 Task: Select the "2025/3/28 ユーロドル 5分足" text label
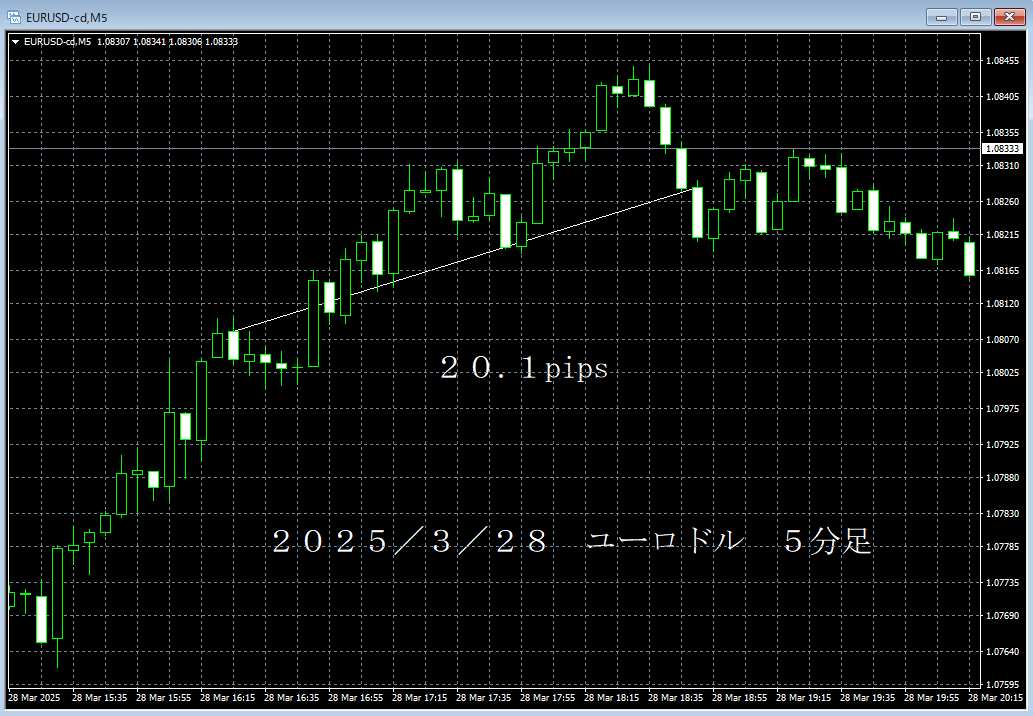pos(572,542)
